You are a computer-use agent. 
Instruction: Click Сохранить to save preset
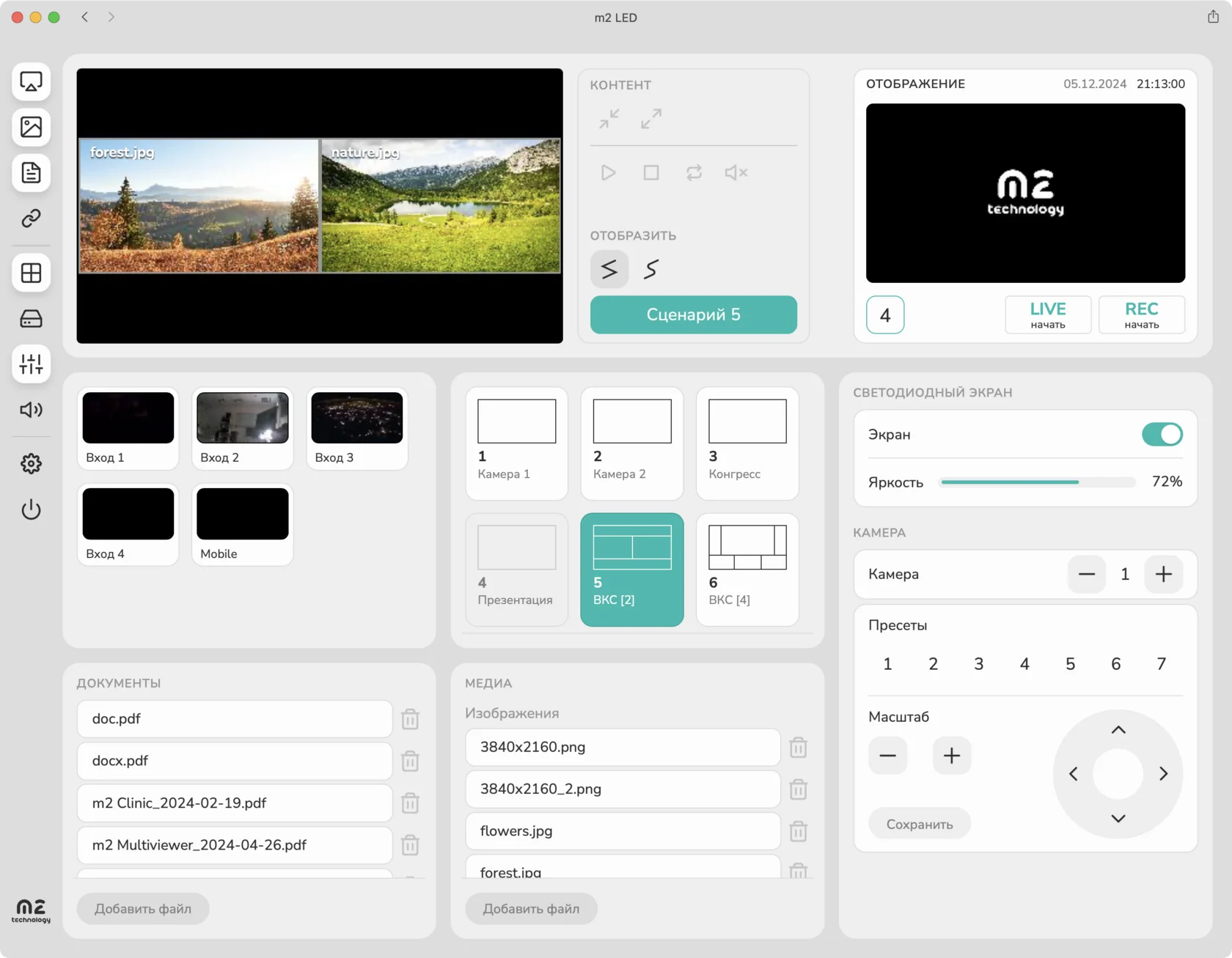click(x=920, y=825)
